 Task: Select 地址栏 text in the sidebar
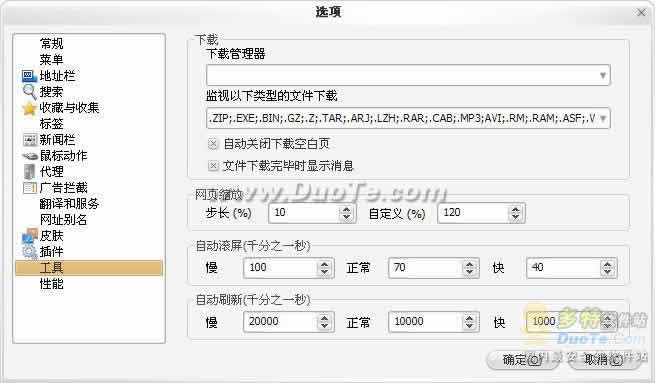57,76
